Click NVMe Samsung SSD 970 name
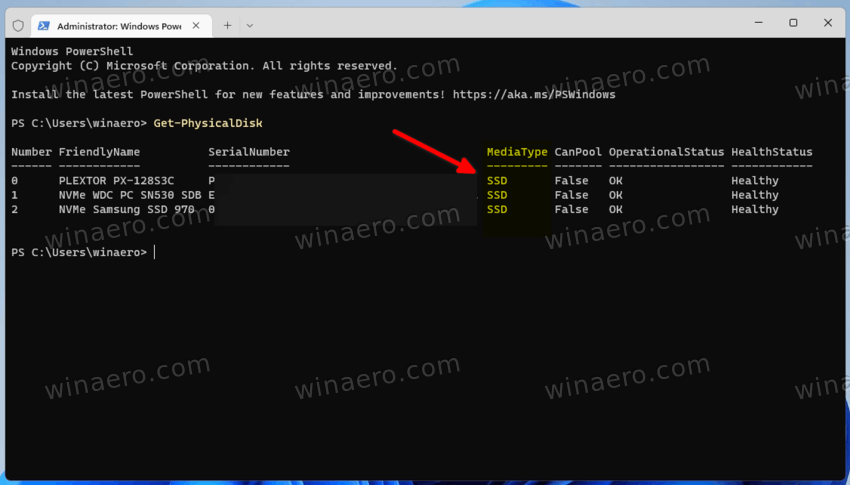850x485 pixels. click(x=126, y=209)
